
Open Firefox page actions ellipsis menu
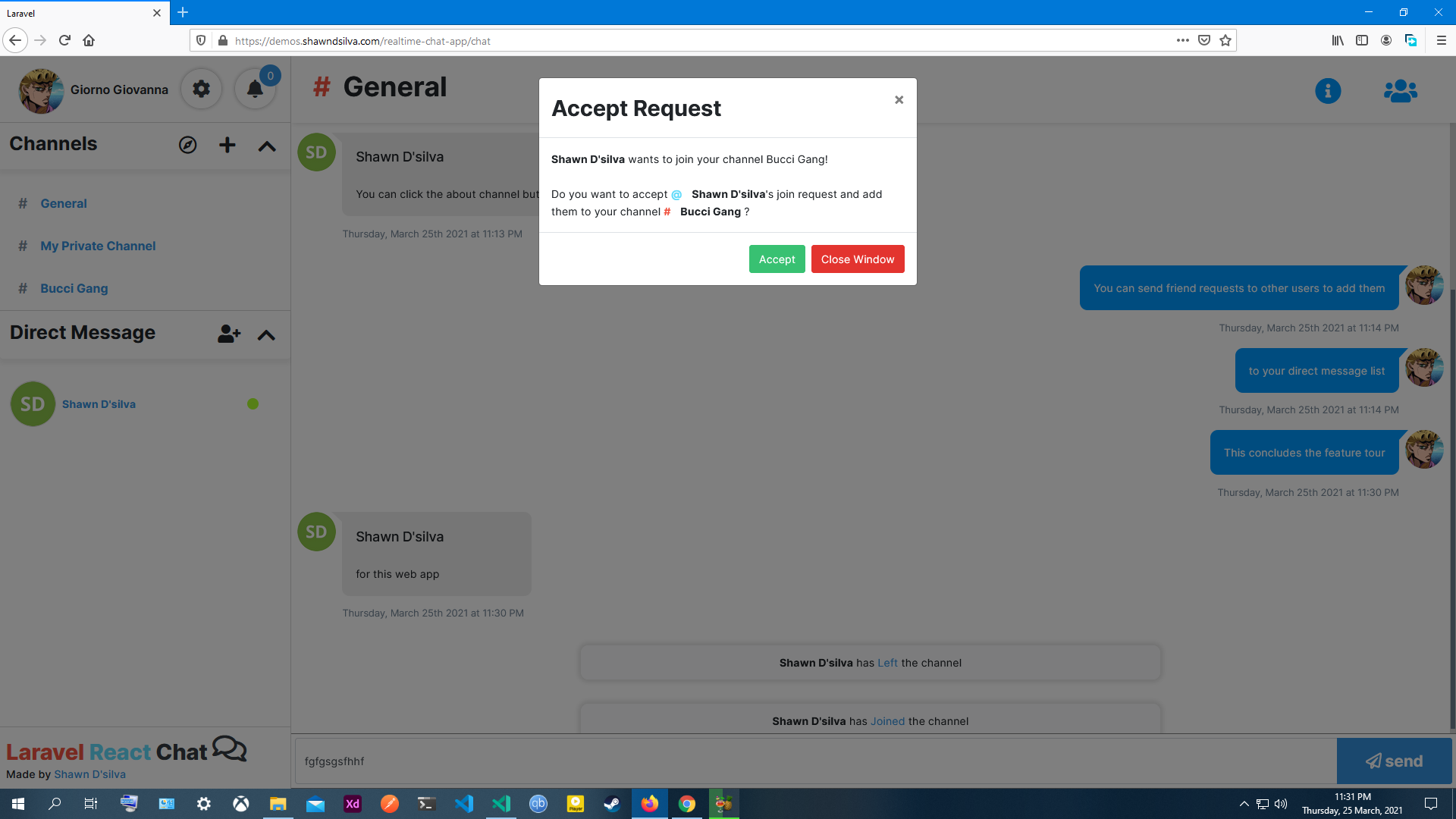(1182, 41)
